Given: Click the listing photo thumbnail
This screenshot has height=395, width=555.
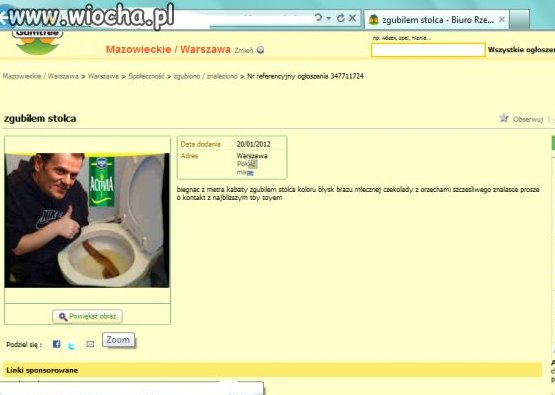Looking at the screenshot, I should [87, 220].
